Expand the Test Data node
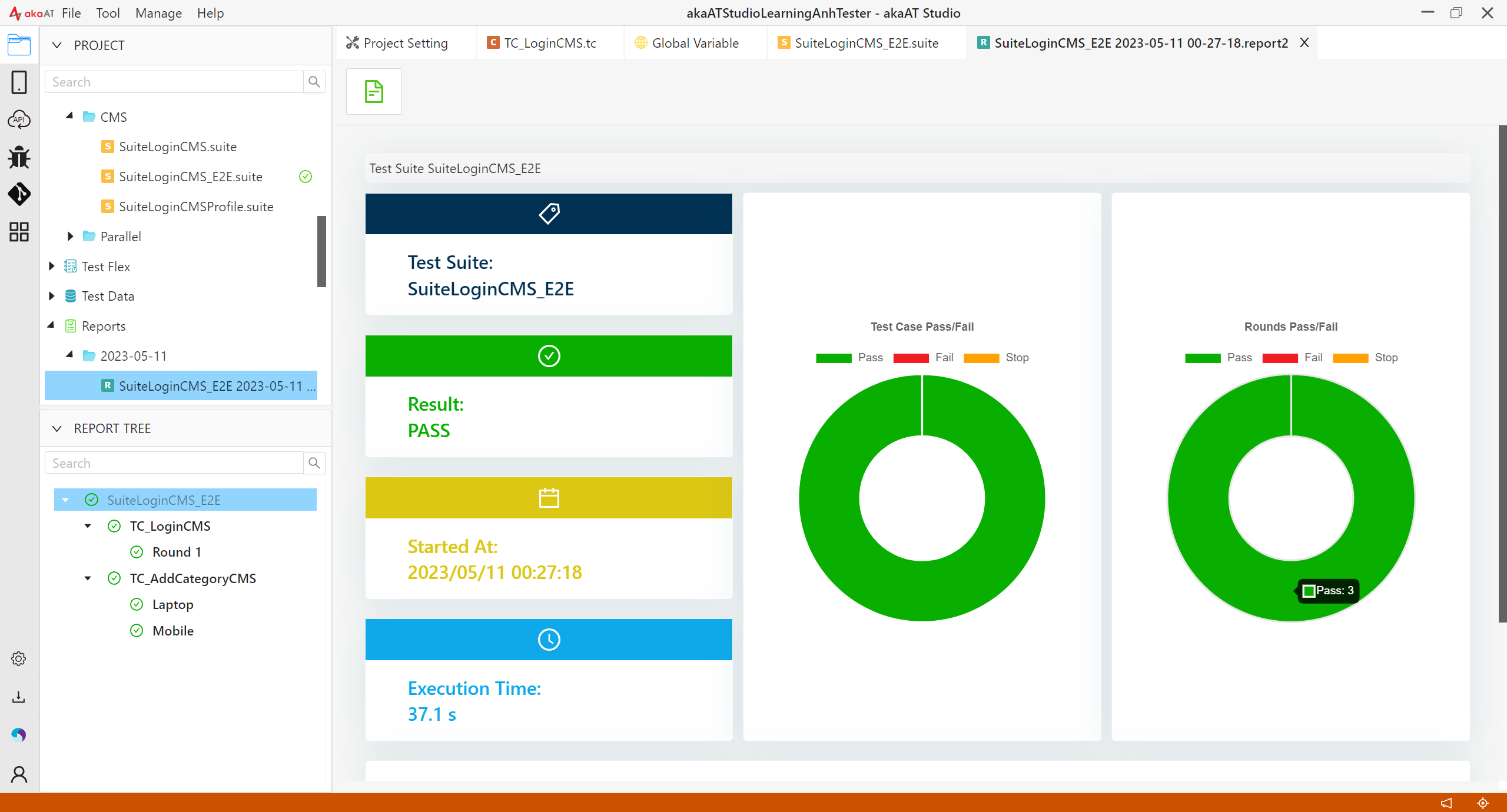 (51, 296)
